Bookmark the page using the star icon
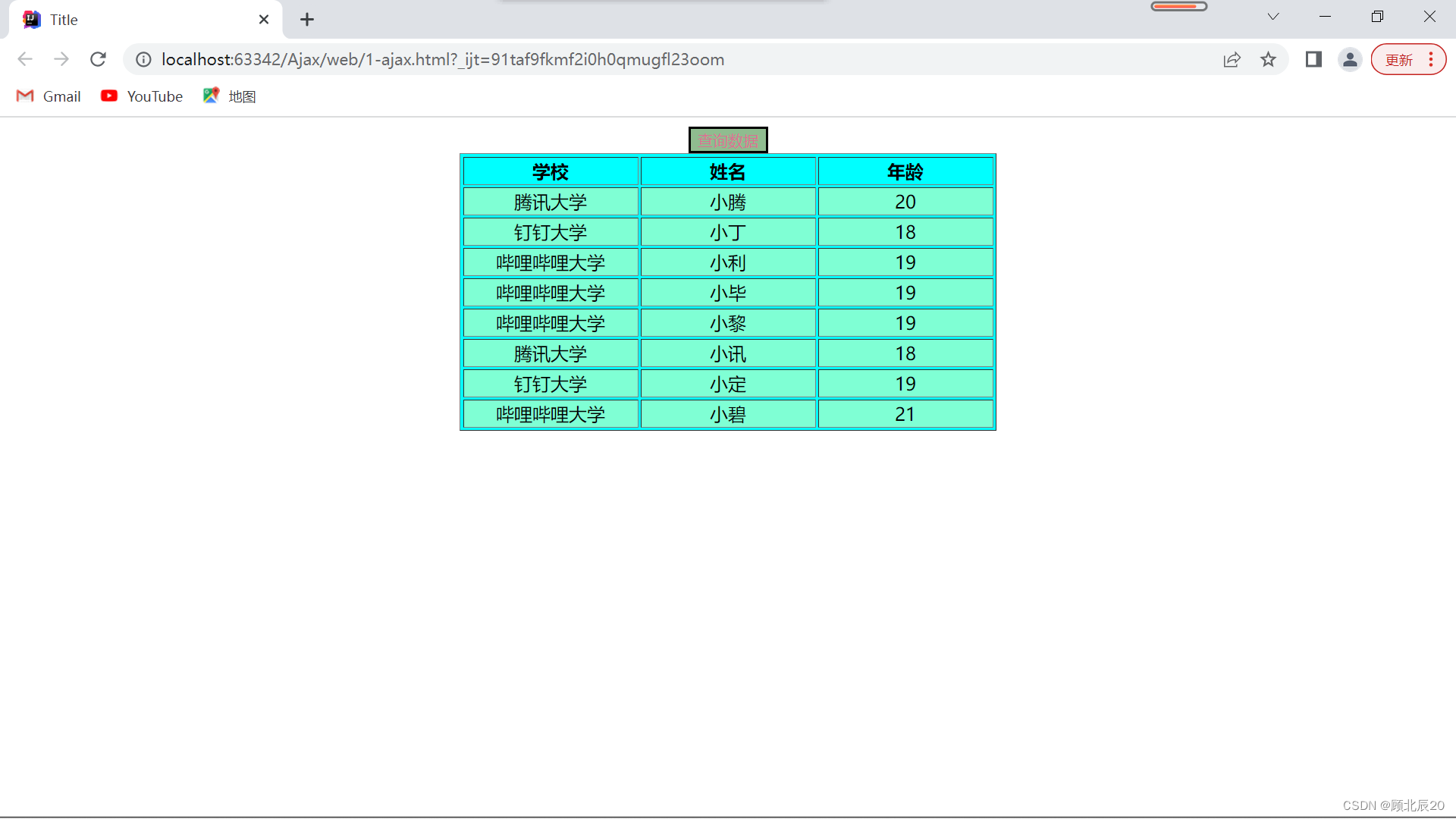 1269,59
